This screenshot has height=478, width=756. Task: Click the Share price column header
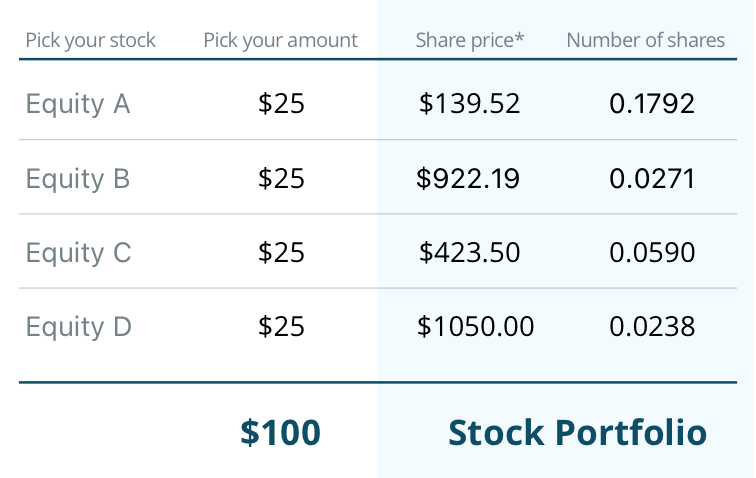(470, 41)
